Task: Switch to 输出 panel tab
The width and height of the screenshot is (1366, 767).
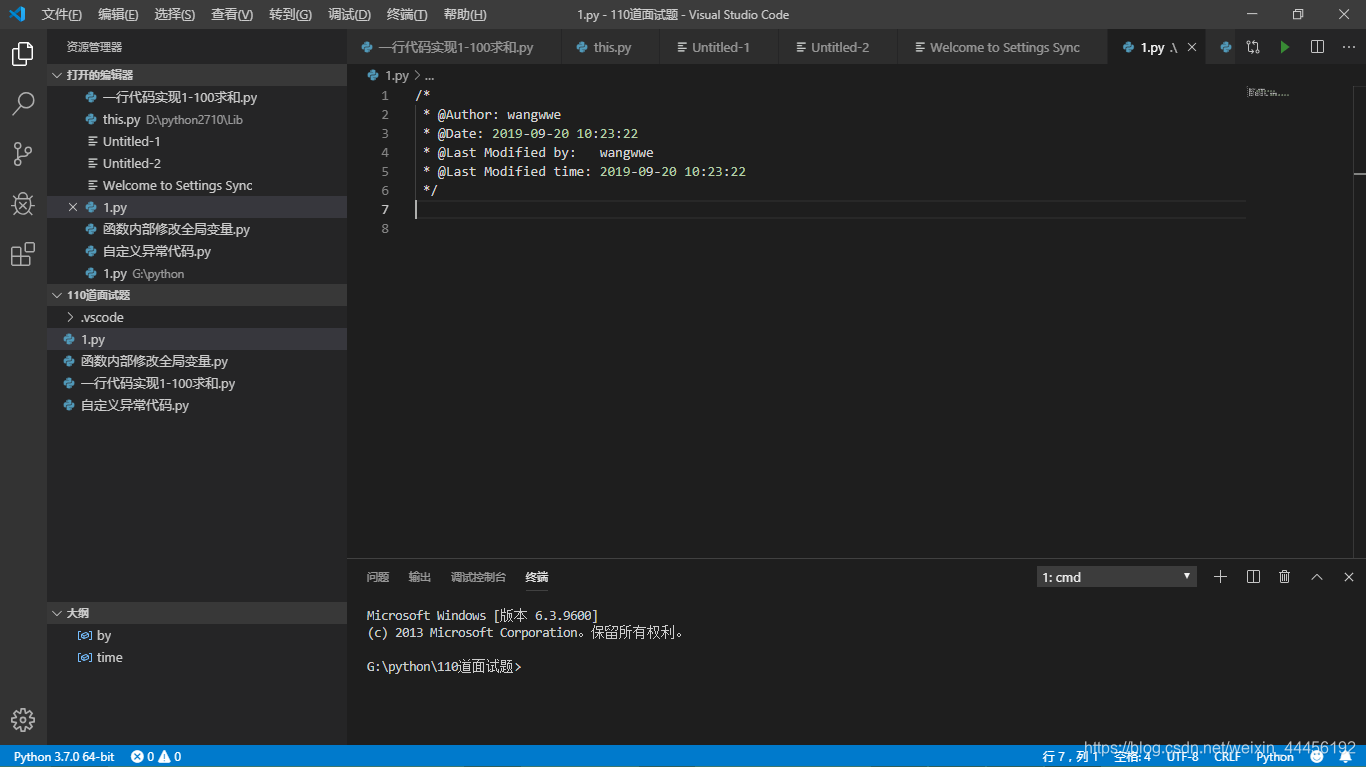Action: pos(420,577)
